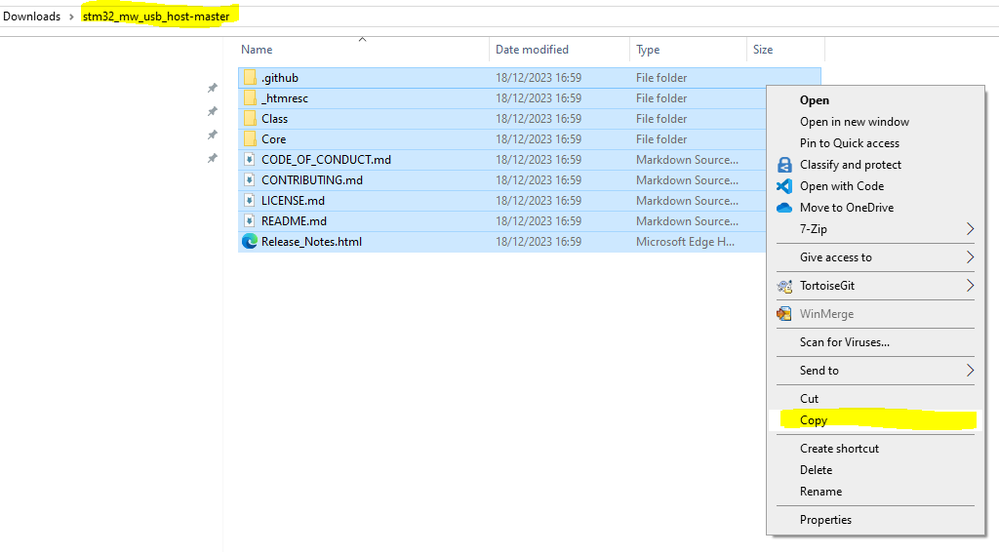Image resolution: width=999 pixels, height=552 pixels.
Task: Click the Edge icon beside Release_Notes.html
Action: coord(250,242)
